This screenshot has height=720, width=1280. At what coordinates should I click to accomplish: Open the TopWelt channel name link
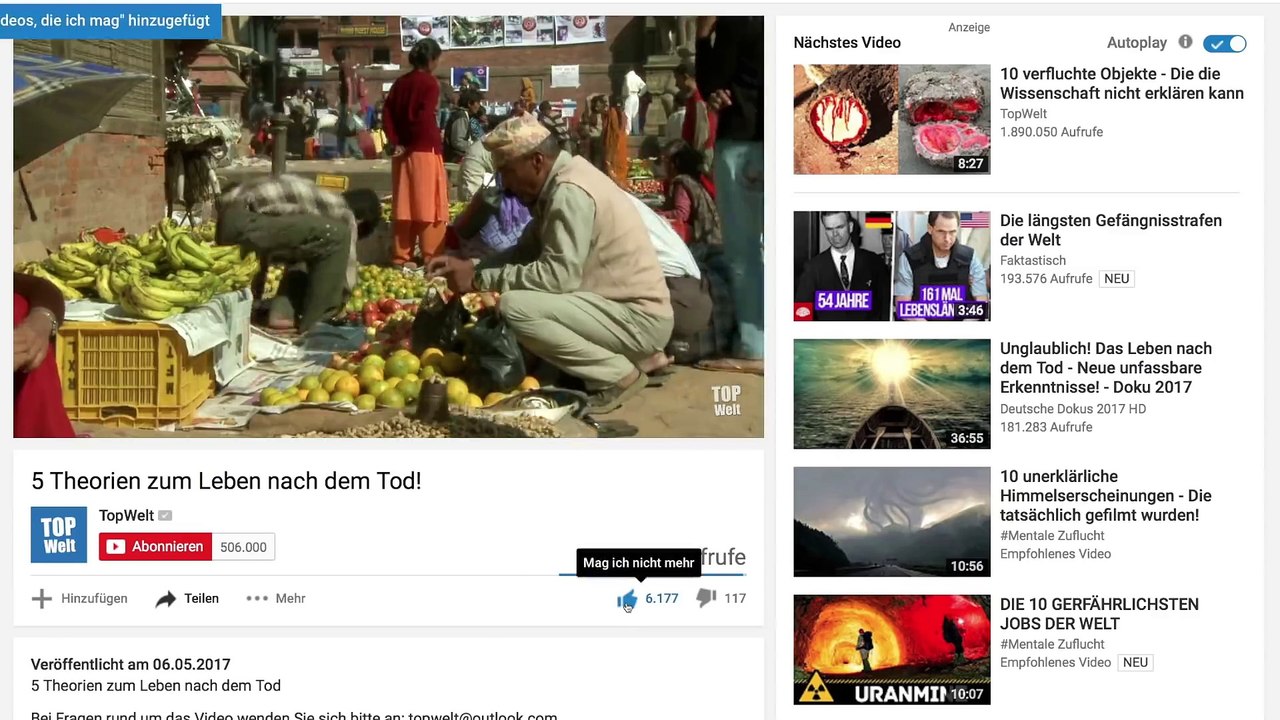[x=126, y=516]
